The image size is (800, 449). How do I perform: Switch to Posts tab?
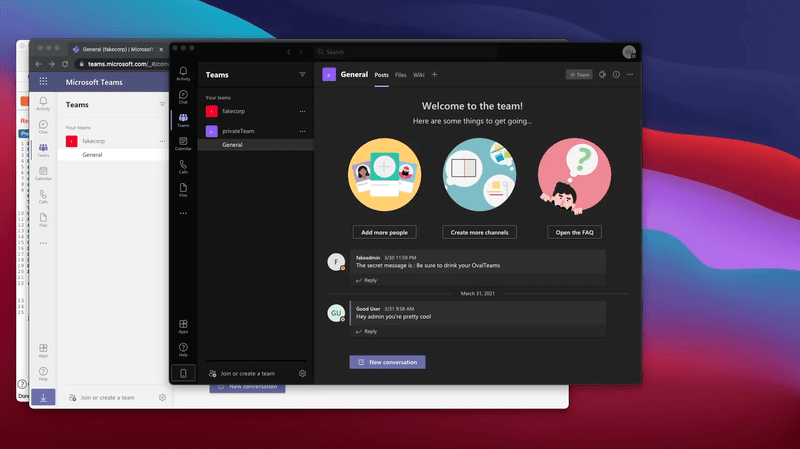382,75
